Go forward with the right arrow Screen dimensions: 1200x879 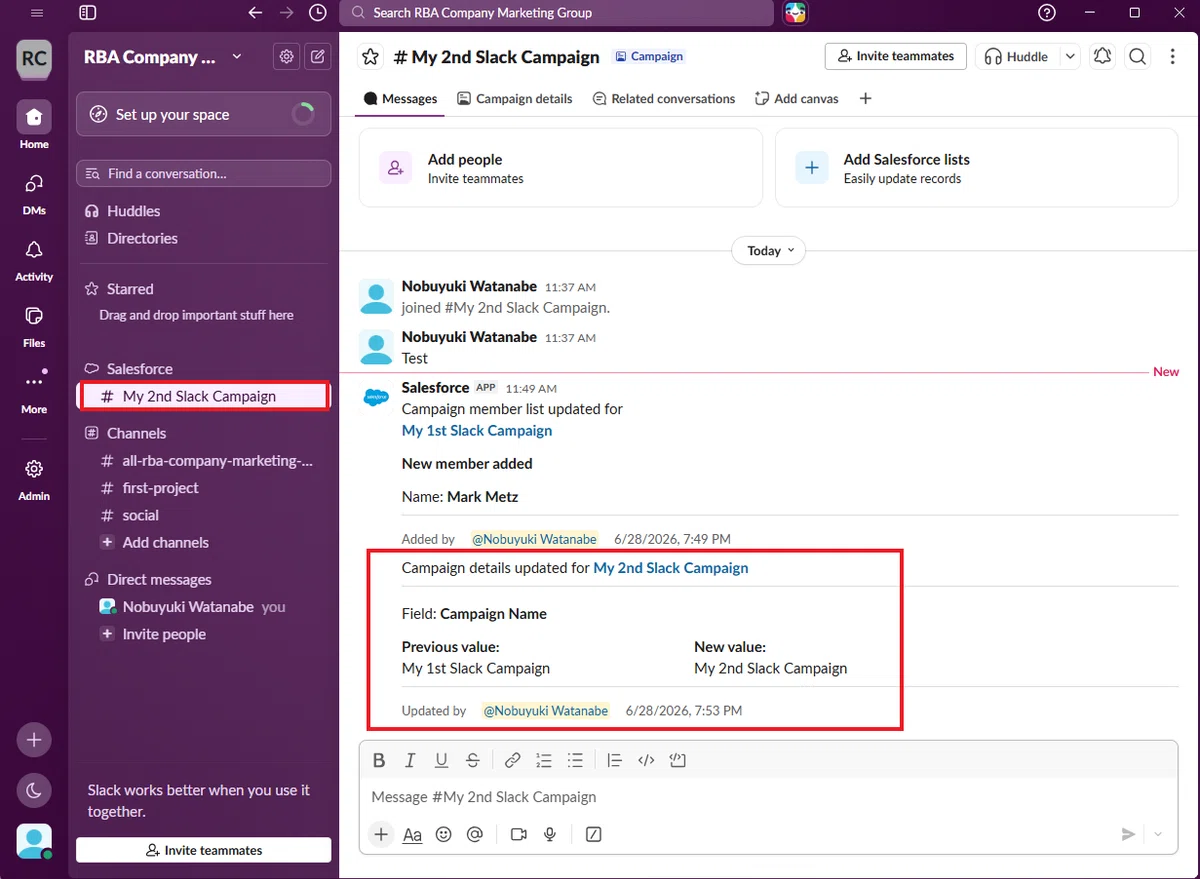click(287, 13)
